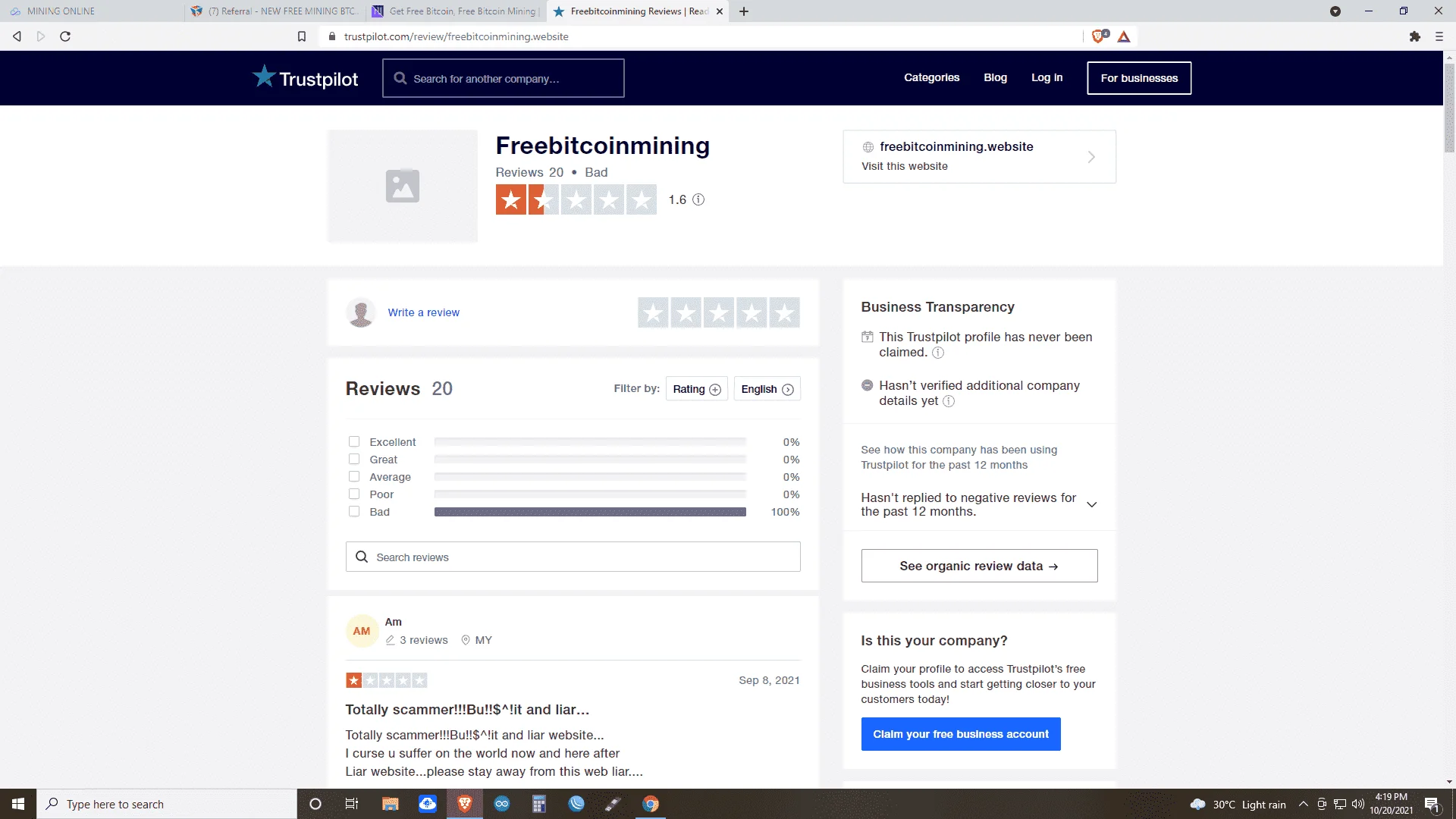Open Cortana circle on the taskbar

pos(315,804)
